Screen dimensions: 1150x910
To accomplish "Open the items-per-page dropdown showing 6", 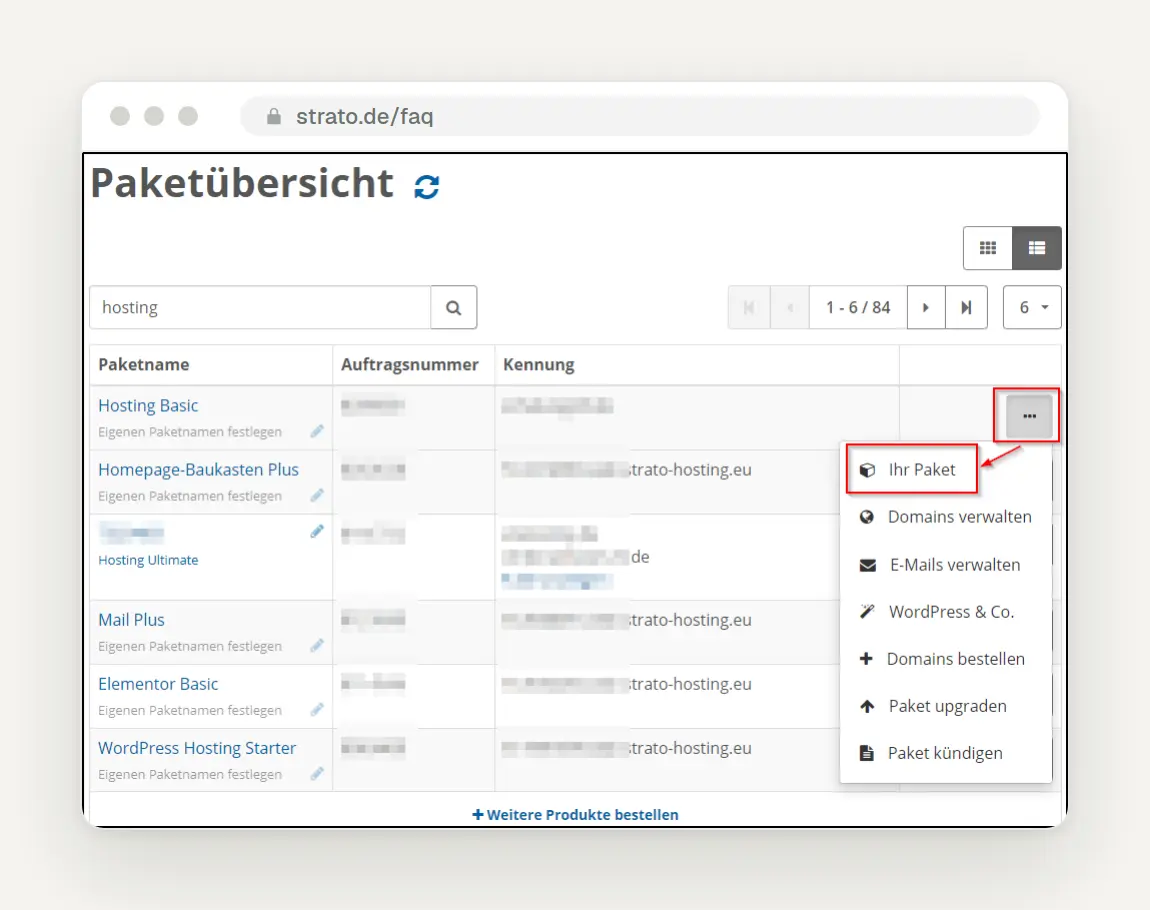I will coord(1032,307).
